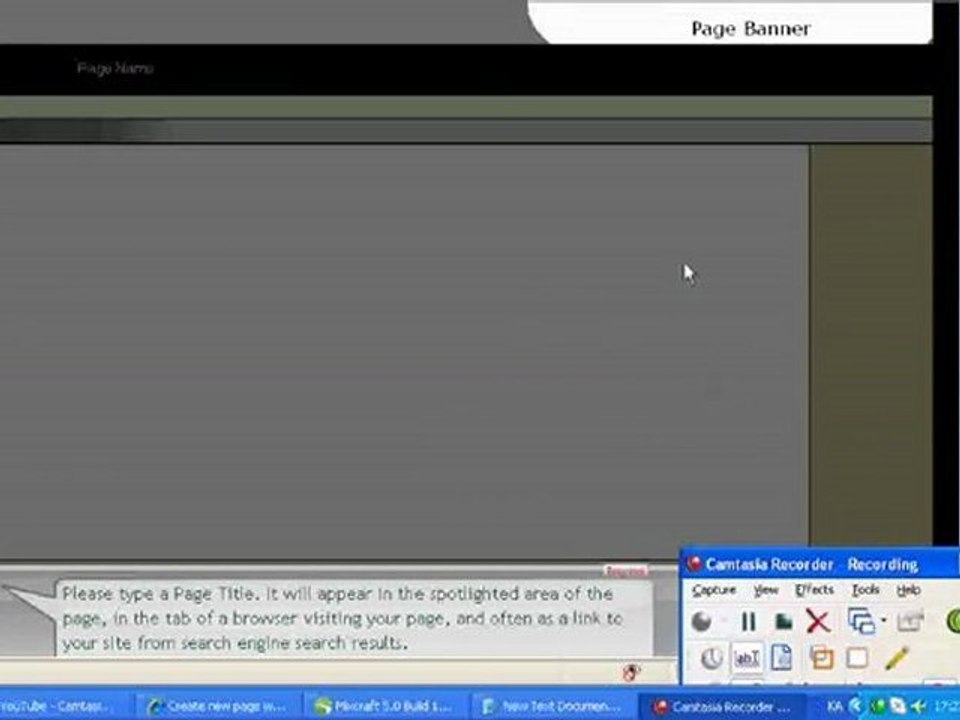
Task: Click the KA language indicator in tray
Action: [x=834, y=706]
